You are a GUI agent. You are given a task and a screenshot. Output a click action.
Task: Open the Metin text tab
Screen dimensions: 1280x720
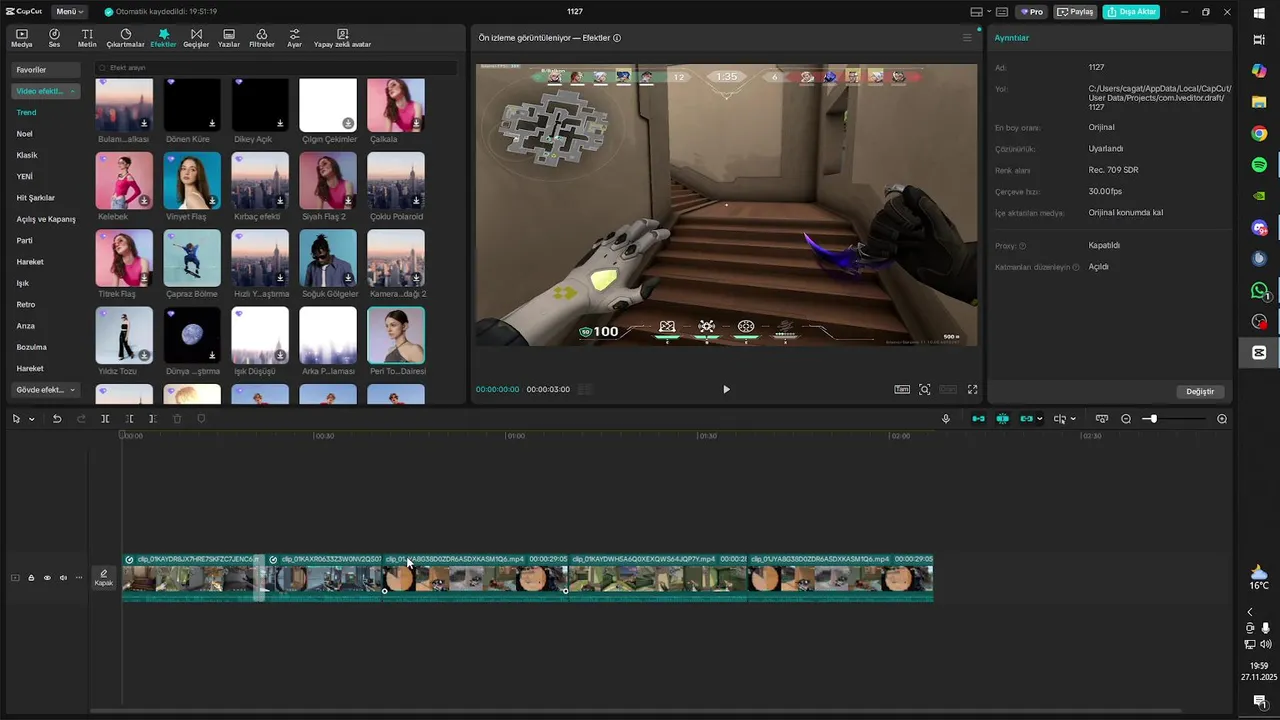87,38
